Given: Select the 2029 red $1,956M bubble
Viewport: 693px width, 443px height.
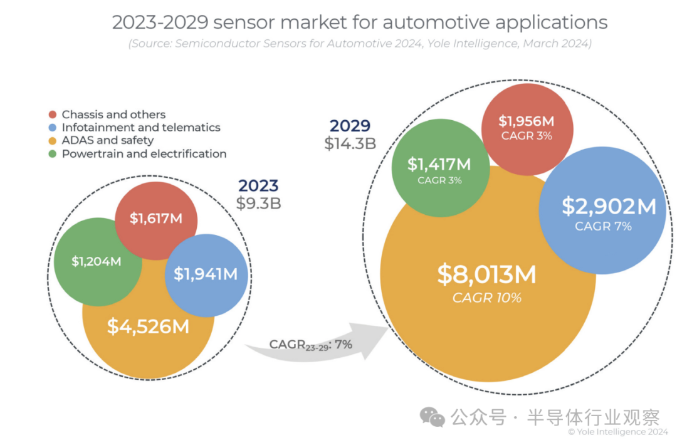Looking at the screenshot, I should point(525,127).
